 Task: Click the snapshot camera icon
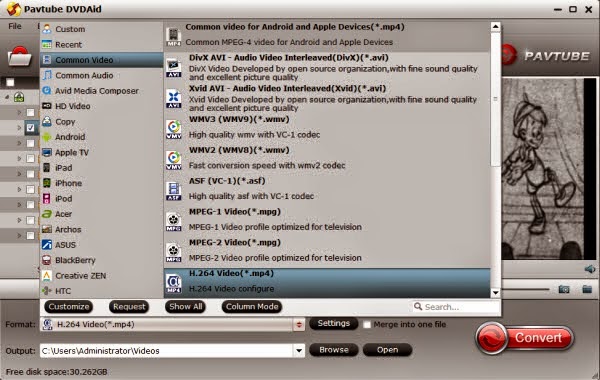click(x=564, y=289)
